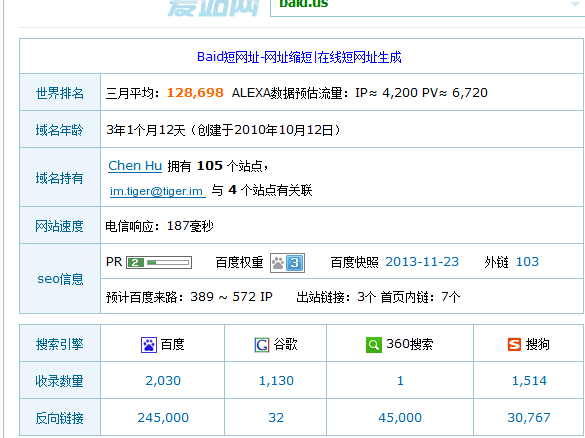Image resolution: width=585 pixels, height=438 pixels.
Task: Click the green 360 search icon
Action: 374,345
